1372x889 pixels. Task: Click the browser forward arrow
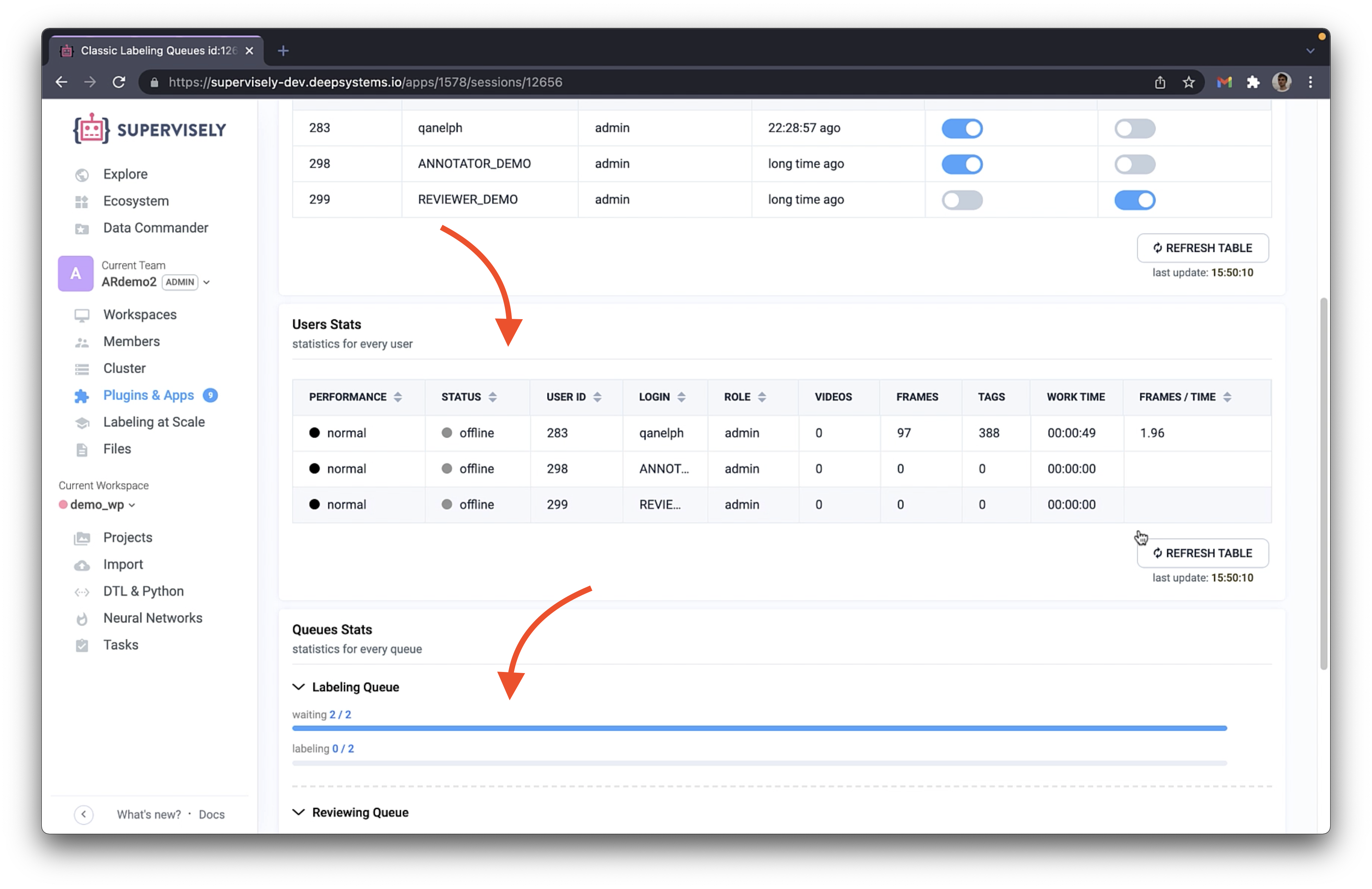pyautogui.click(x=90, y=82)
